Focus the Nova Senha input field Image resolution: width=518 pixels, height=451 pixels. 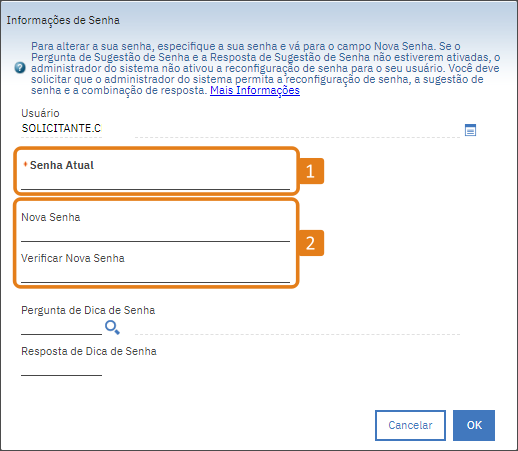[x=155, y=234]
